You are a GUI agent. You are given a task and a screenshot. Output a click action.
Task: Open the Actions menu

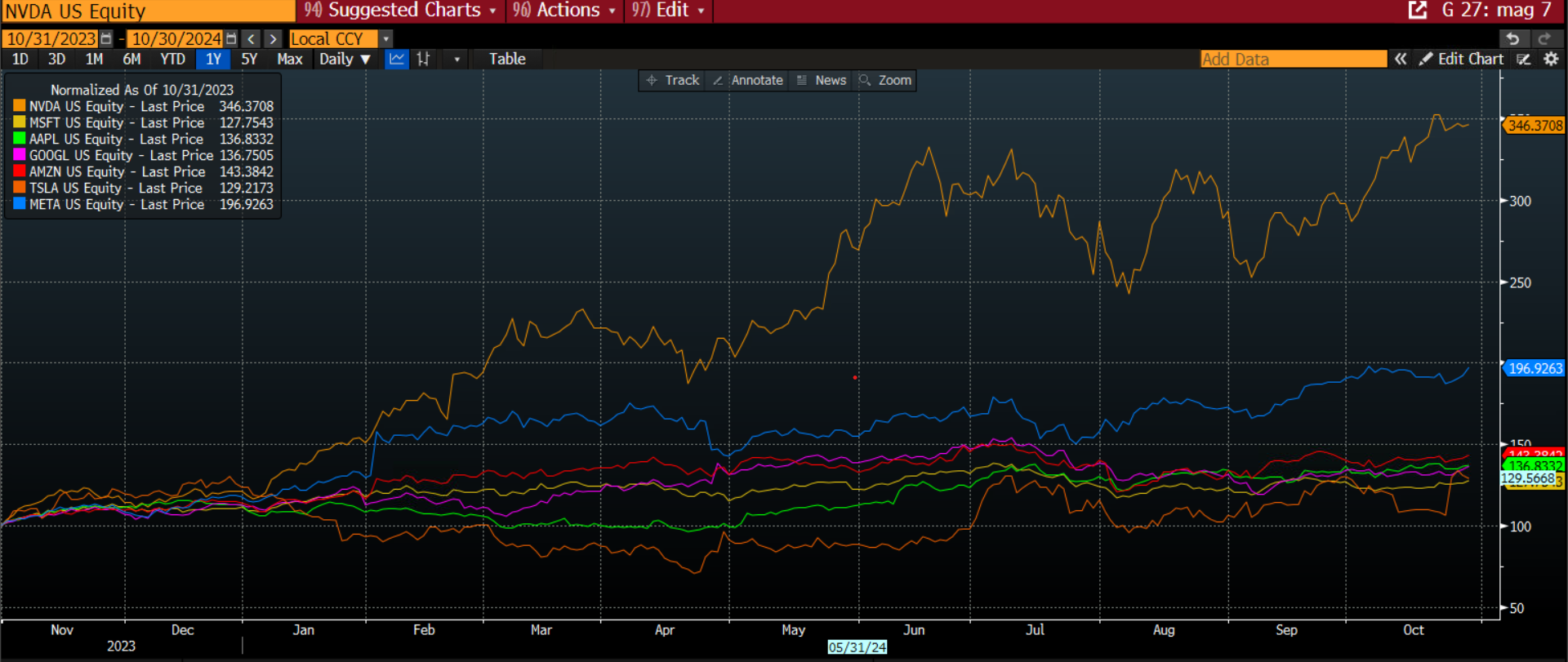point(565,11)
